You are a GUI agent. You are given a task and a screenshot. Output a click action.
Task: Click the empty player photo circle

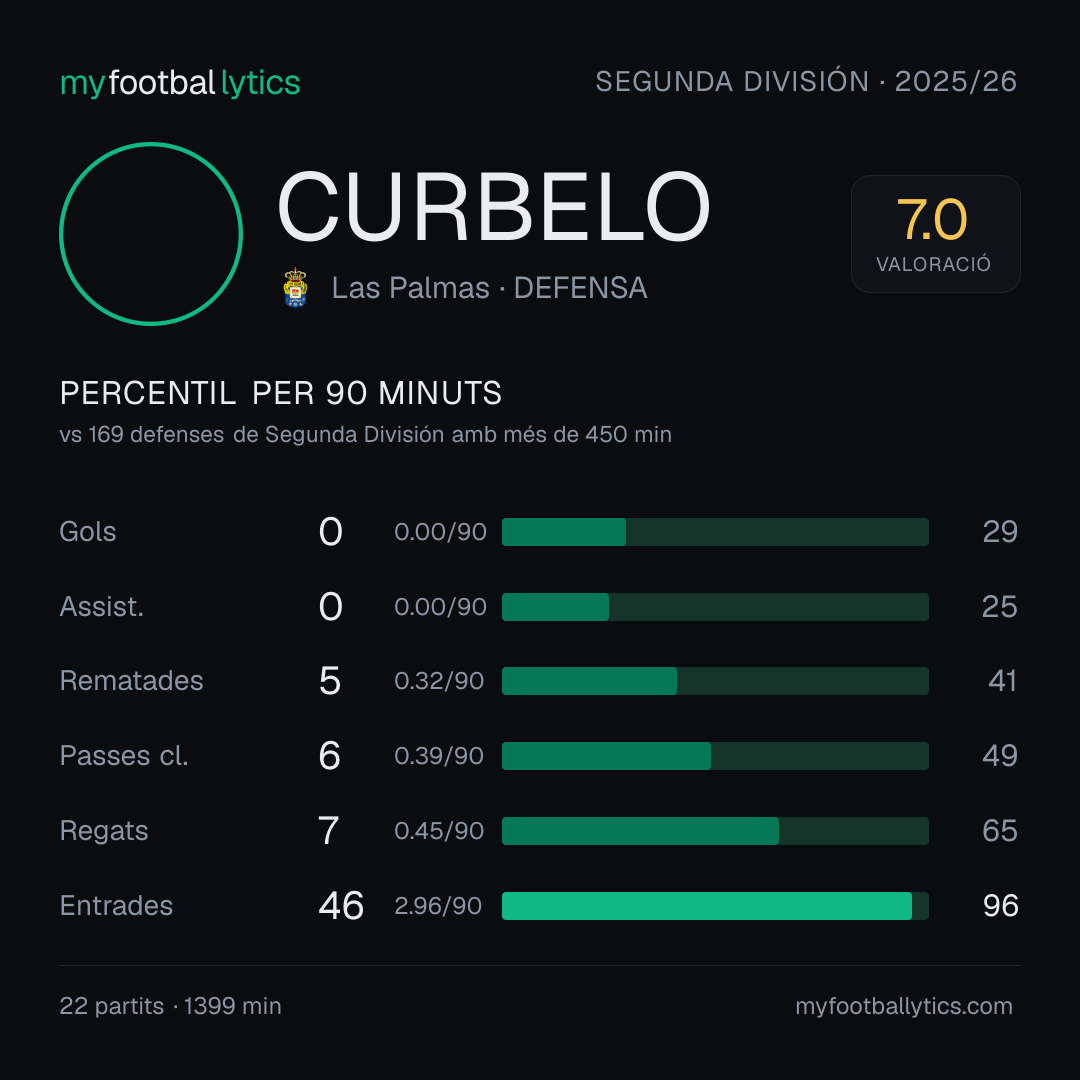151,234
